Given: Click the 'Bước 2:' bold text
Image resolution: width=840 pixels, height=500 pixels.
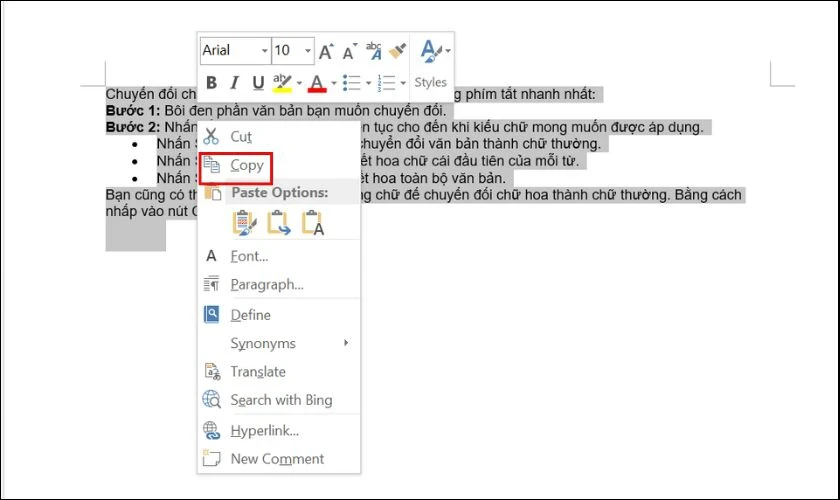Looking at the screenshot, I should [133, 127].
